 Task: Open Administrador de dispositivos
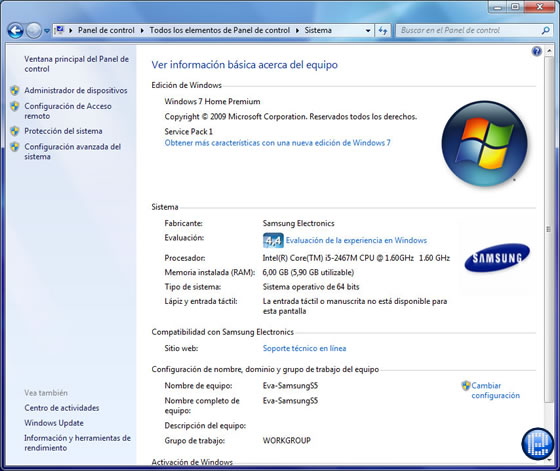click(76, 91)
